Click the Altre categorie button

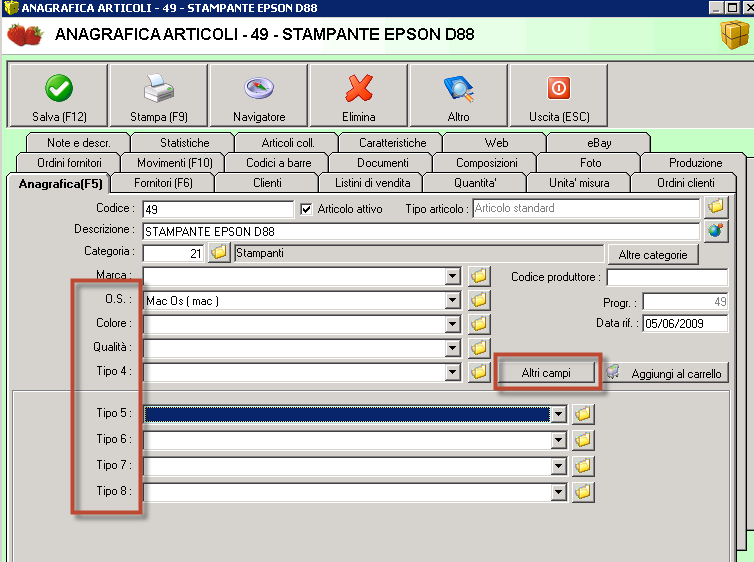(x=653, y=255)
